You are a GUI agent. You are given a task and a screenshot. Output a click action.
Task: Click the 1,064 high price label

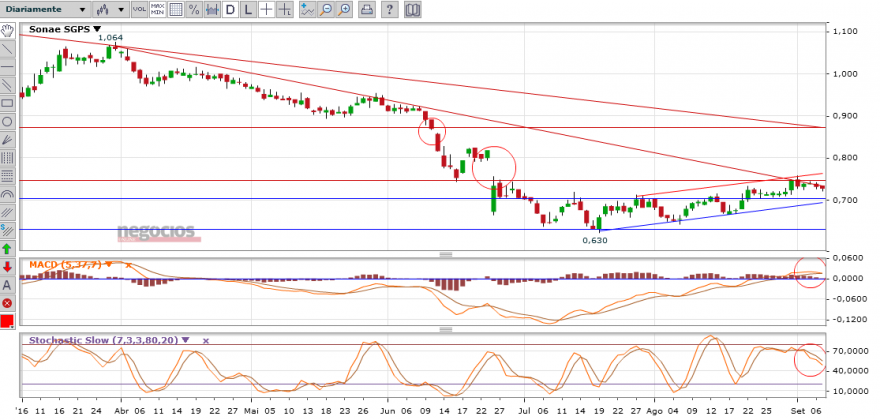[x=111, y=38]
